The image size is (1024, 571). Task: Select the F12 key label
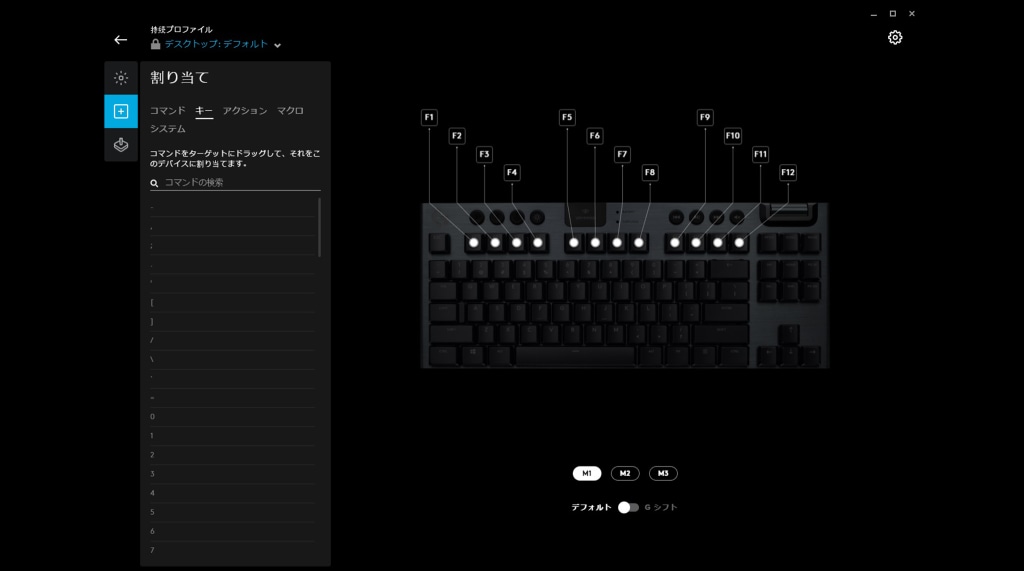[x=788, y=172]
